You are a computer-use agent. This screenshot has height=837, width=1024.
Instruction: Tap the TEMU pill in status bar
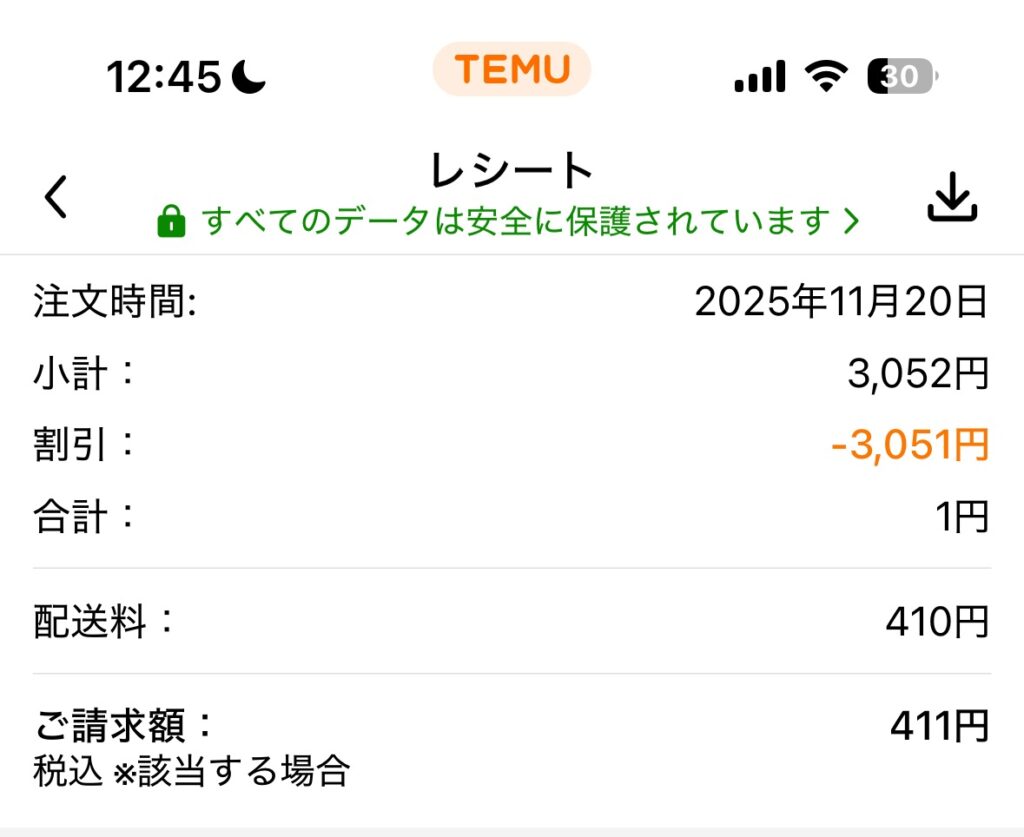coord(512,69)
